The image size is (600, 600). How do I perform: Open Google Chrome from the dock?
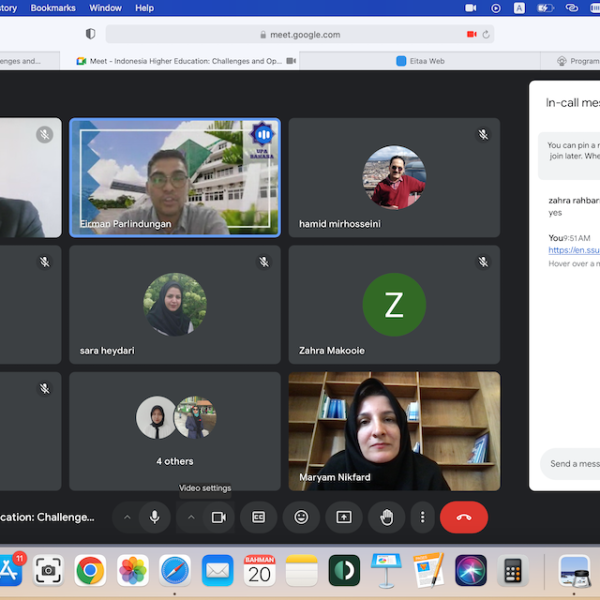(x=90, y=570)
